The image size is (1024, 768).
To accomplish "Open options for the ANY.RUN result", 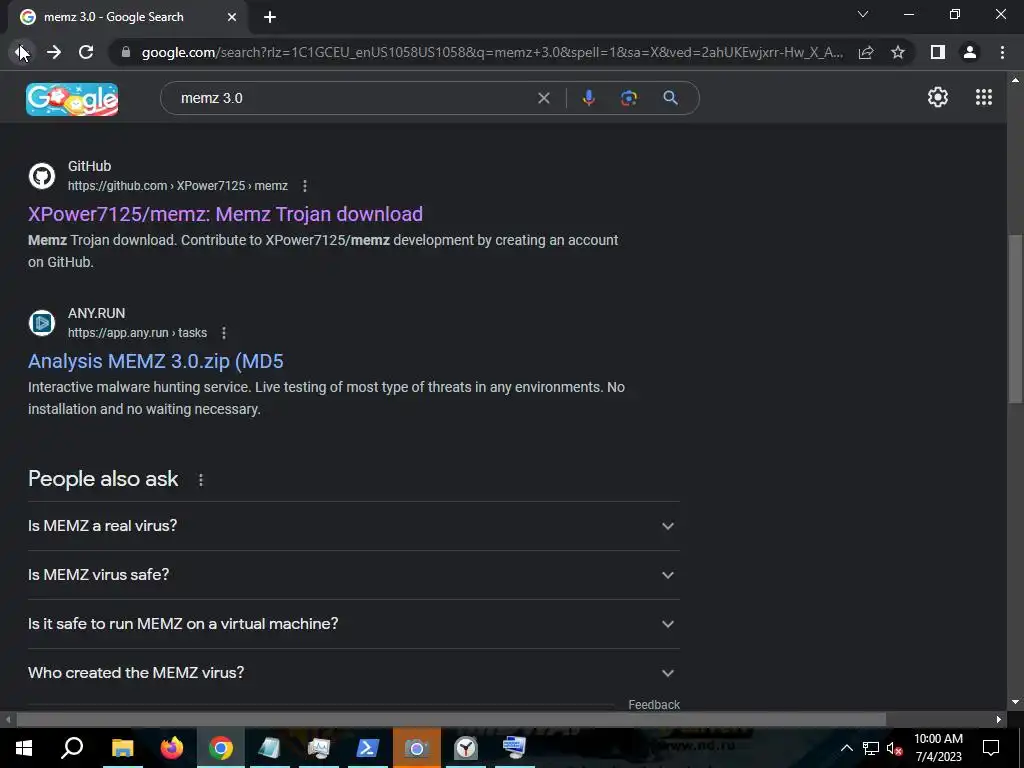I will [224, 333].
